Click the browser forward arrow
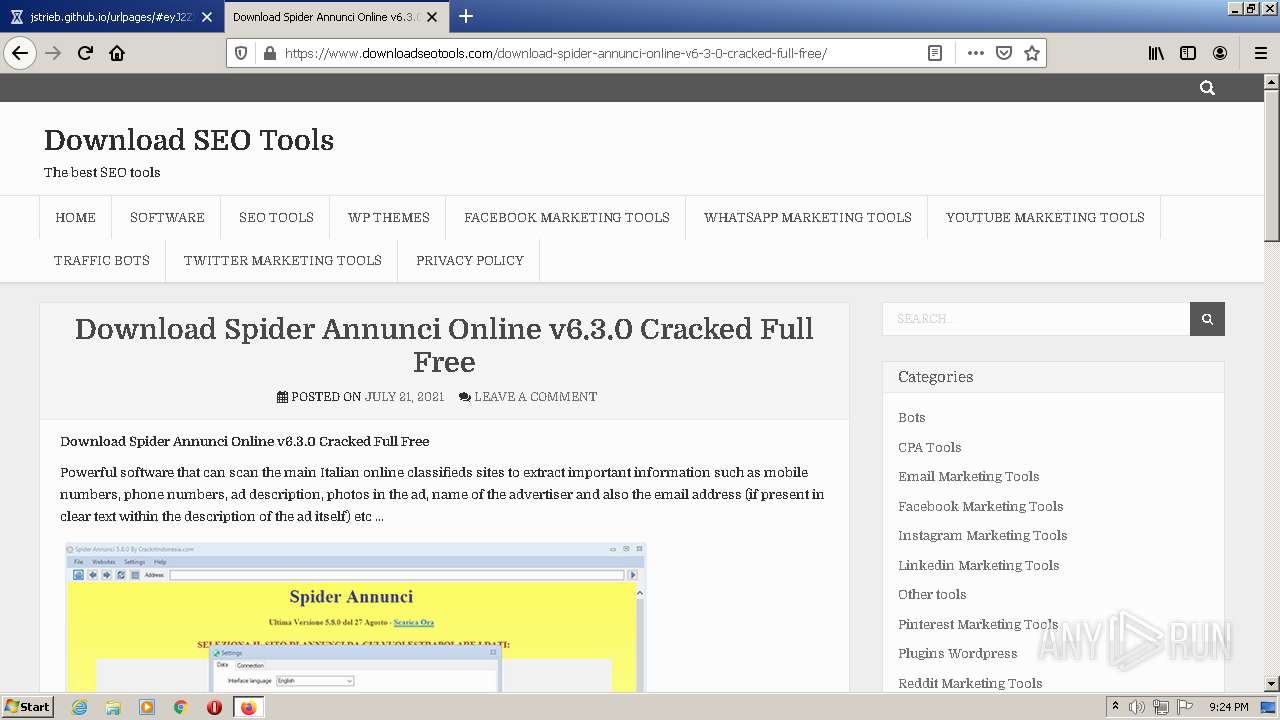 53,53
